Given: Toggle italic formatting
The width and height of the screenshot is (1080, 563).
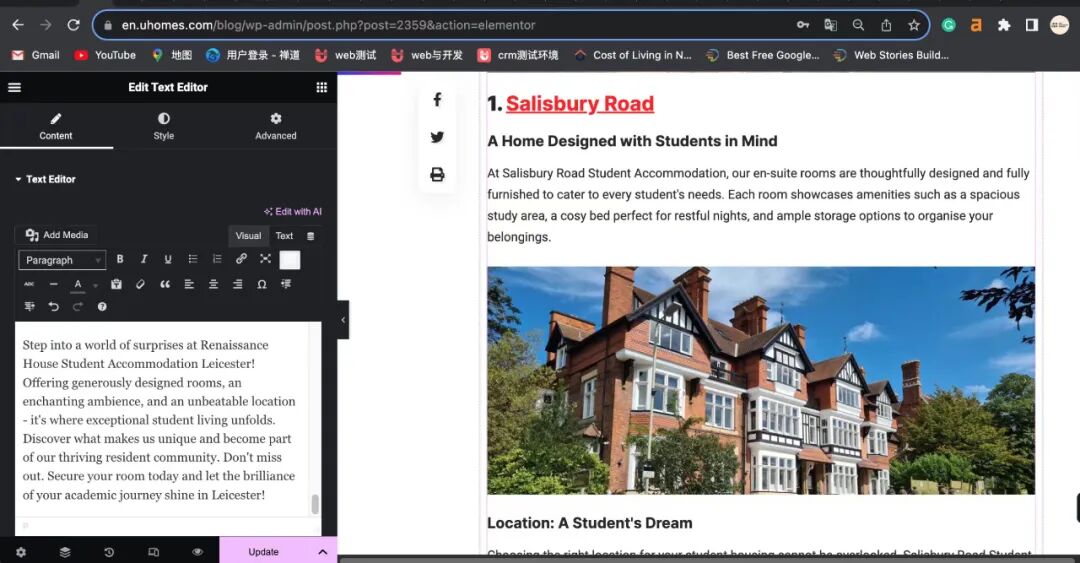Looking at the screenshot, I should pos(144,259).
